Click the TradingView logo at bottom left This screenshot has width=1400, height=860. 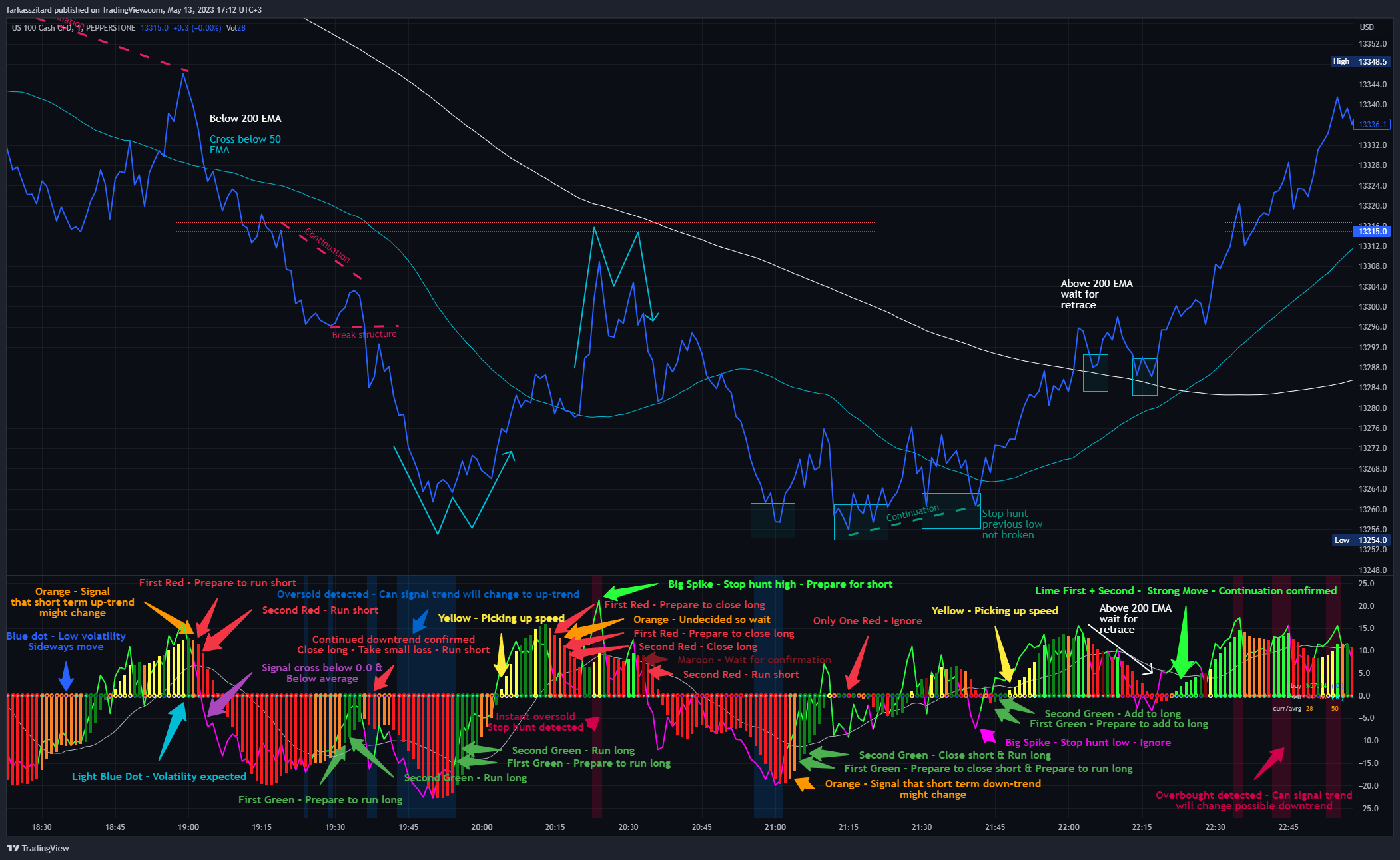(38, 848)
